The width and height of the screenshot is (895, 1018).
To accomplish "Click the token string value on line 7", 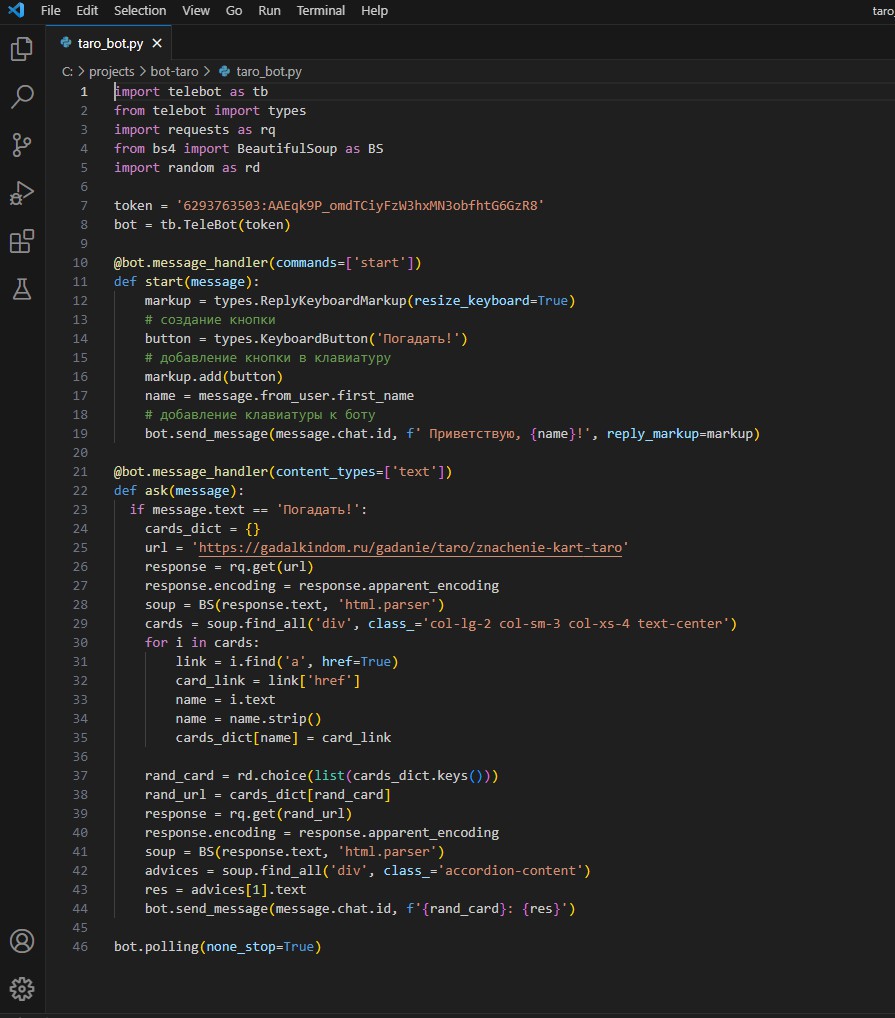I will (x=360, y=205).
